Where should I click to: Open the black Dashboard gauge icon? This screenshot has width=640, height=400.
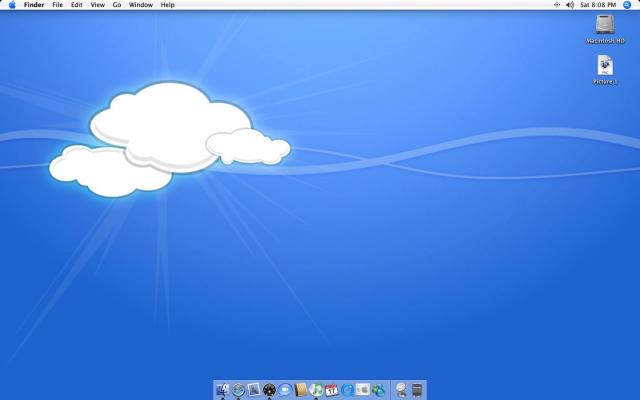point(269,390)
